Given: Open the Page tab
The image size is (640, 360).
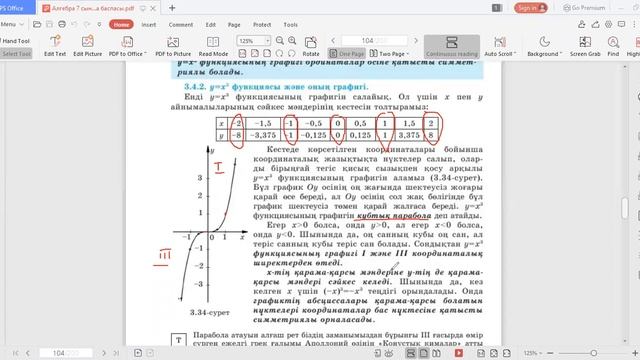Looking at the screenshot, I should point(234,24).
